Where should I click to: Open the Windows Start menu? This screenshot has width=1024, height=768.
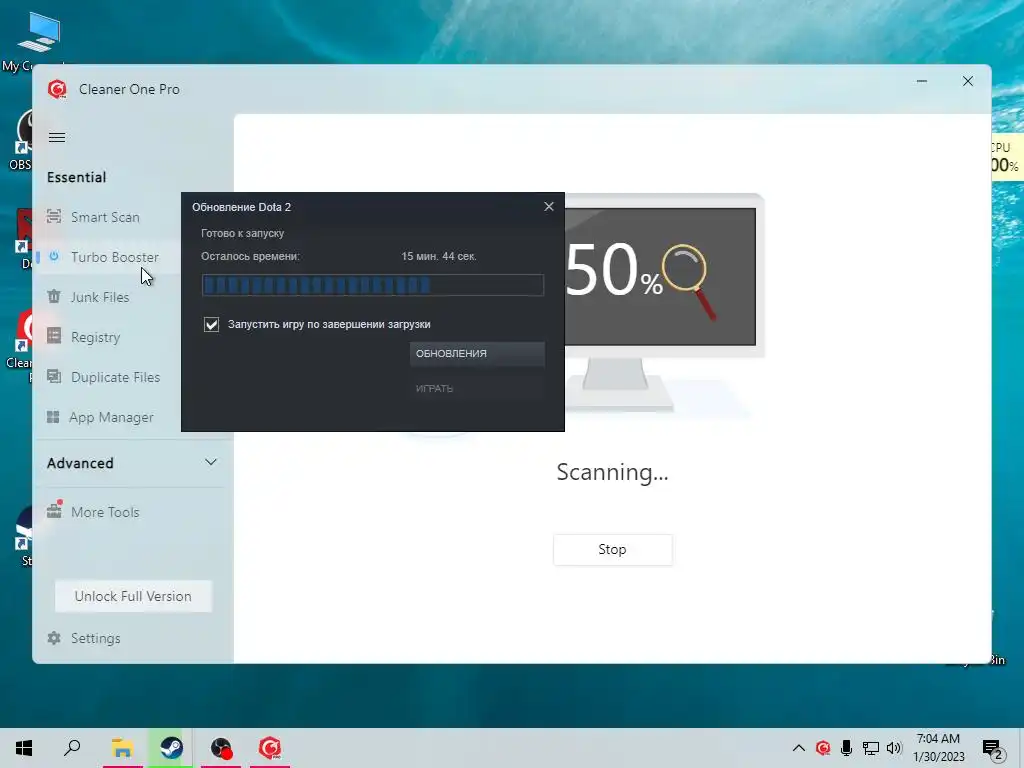tap(24, 748)
